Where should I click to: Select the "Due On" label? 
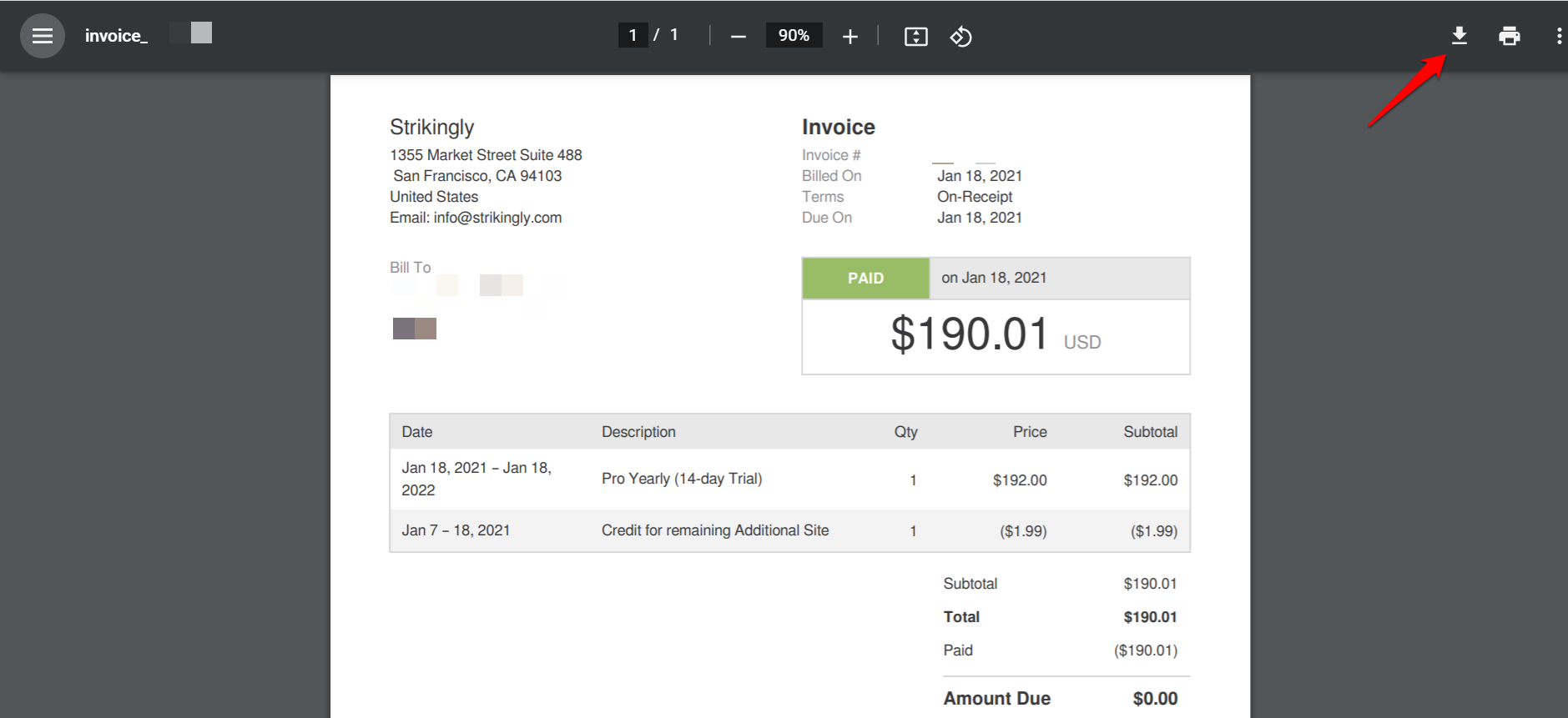tap(827, 218)
